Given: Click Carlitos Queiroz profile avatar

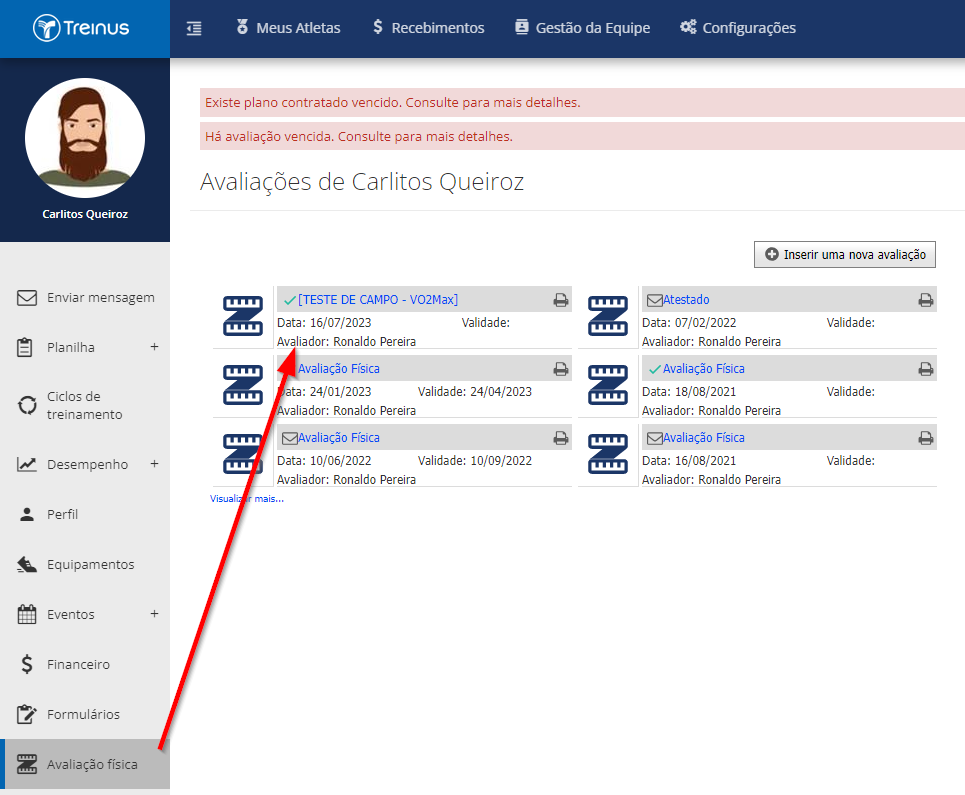Looking at the screenshot, I should [x=85, y=138].
